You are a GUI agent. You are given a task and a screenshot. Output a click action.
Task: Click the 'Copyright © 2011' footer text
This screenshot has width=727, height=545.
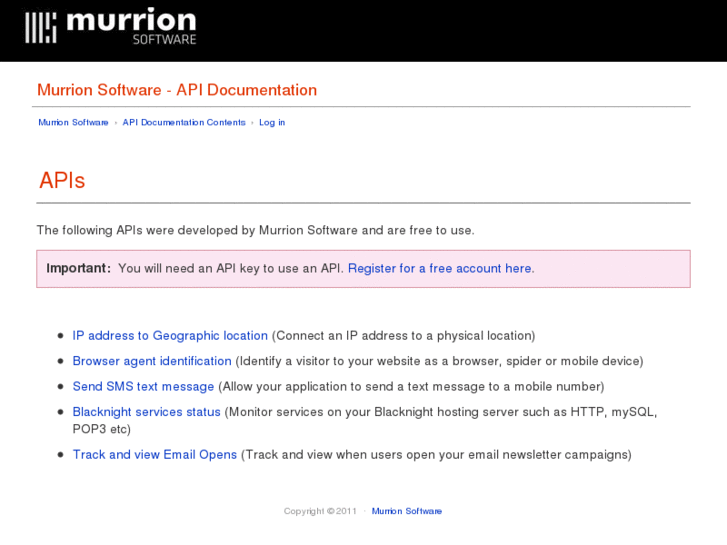pos(320,511)
